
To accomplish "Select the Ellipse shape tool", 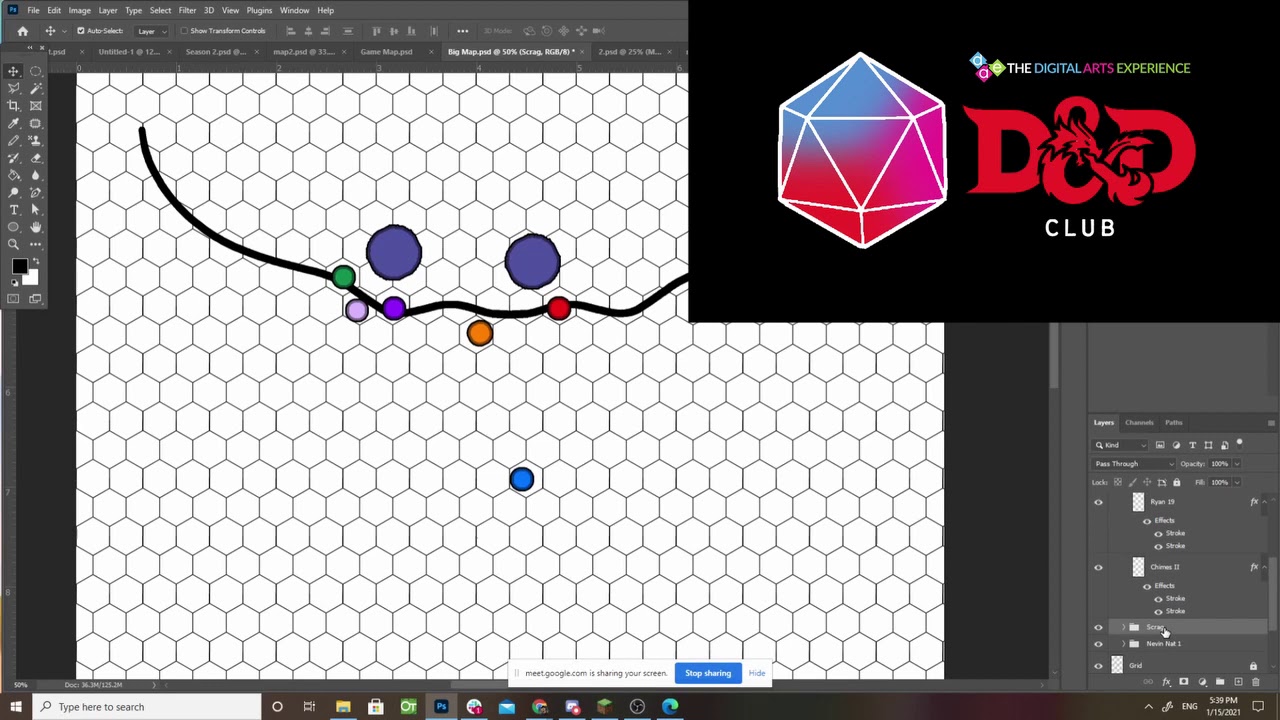I will [14, 227].
